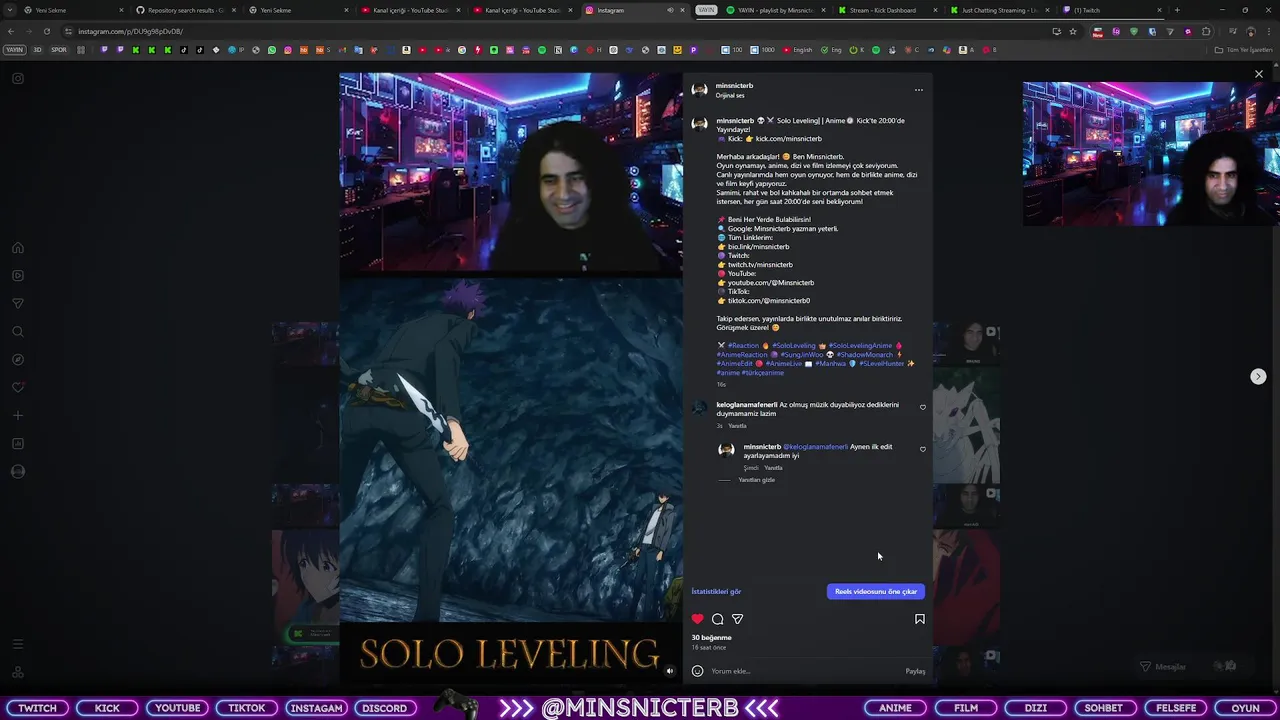The width and height of the screenshot is (1280, 720).
Task: Open profile avatar in sidebar
Action: [x=18, y=472]
